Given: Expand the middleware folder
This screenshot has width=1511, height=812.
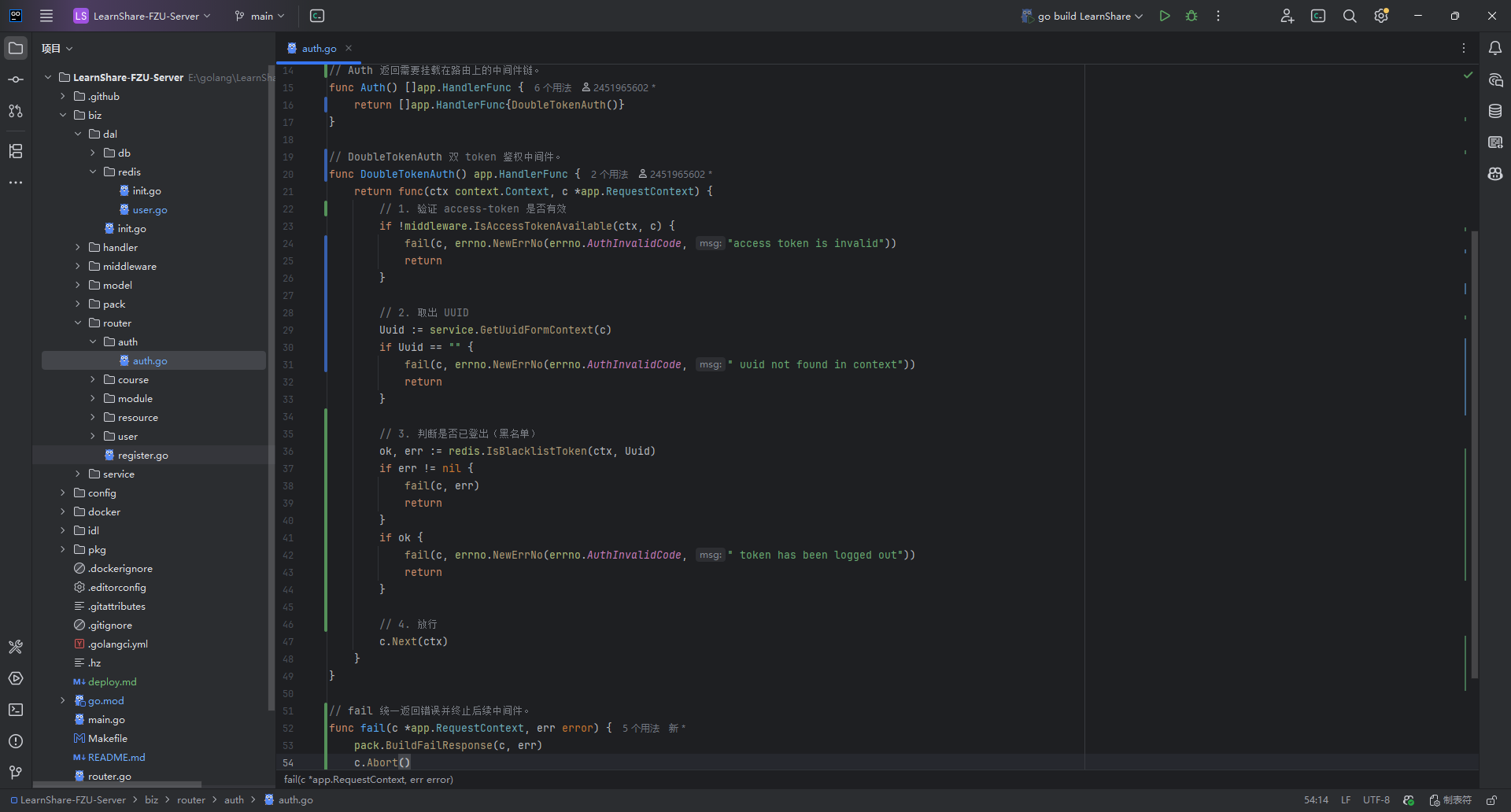Looking at the screenshot, I should point(78,266).
